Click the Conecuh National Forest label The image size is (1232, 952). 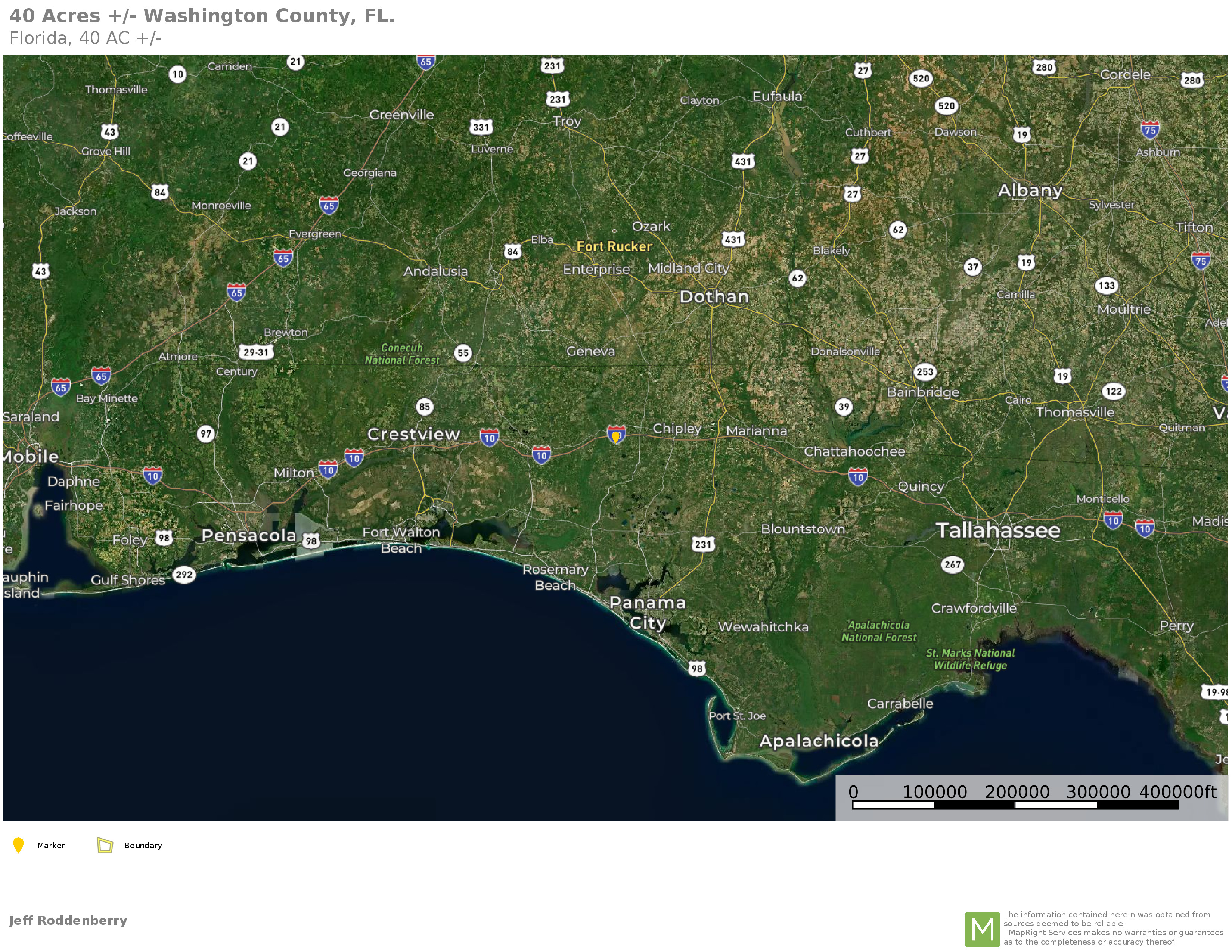tap(401, 354)
